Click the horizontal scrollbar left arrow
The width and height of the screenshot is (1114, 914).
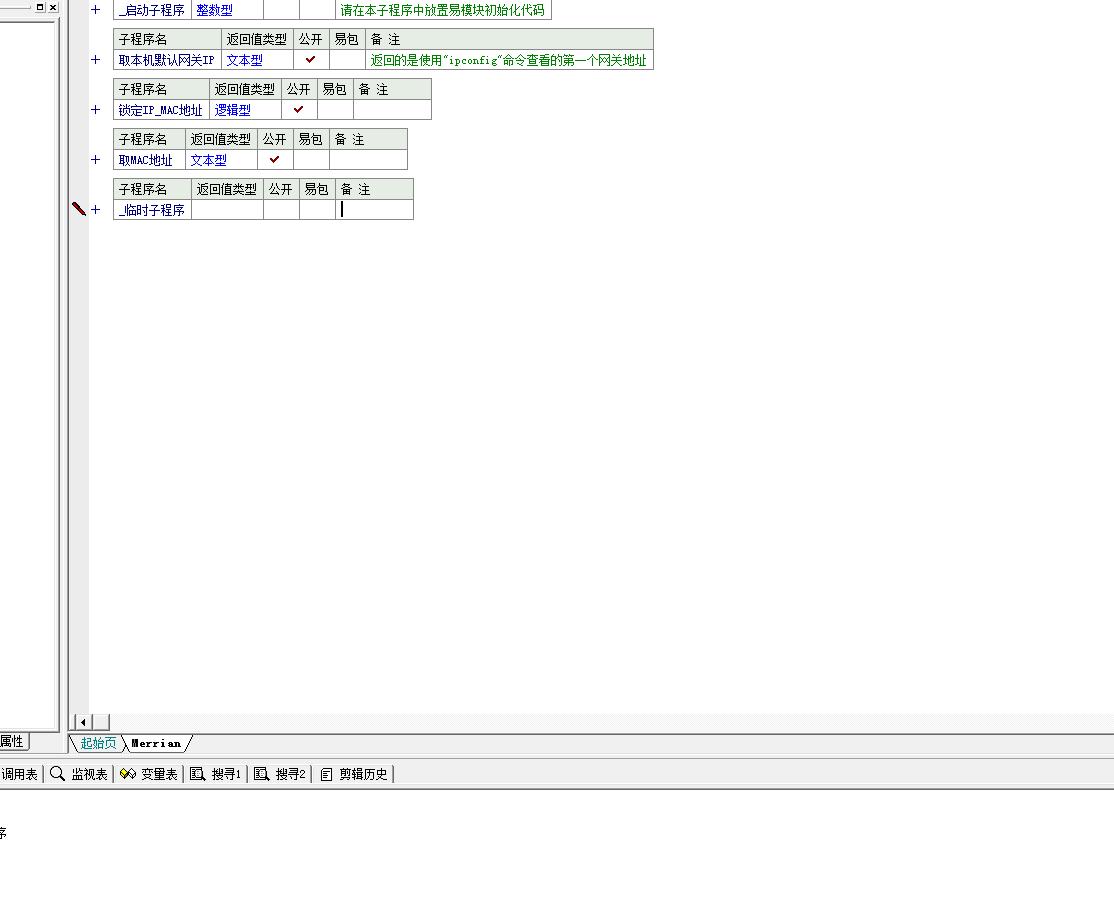coord(83,722)
